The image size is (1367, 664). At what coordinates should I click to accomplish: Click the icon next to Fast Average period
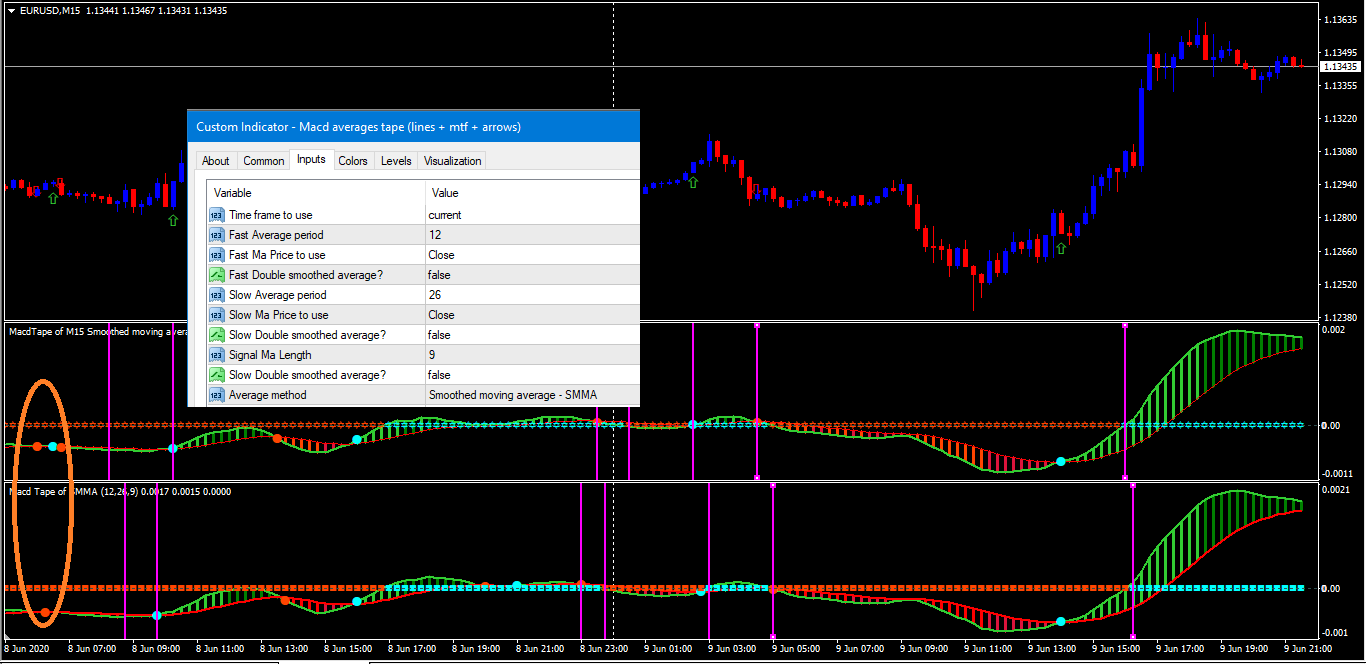pyautogui.click(x=217, y=235)
